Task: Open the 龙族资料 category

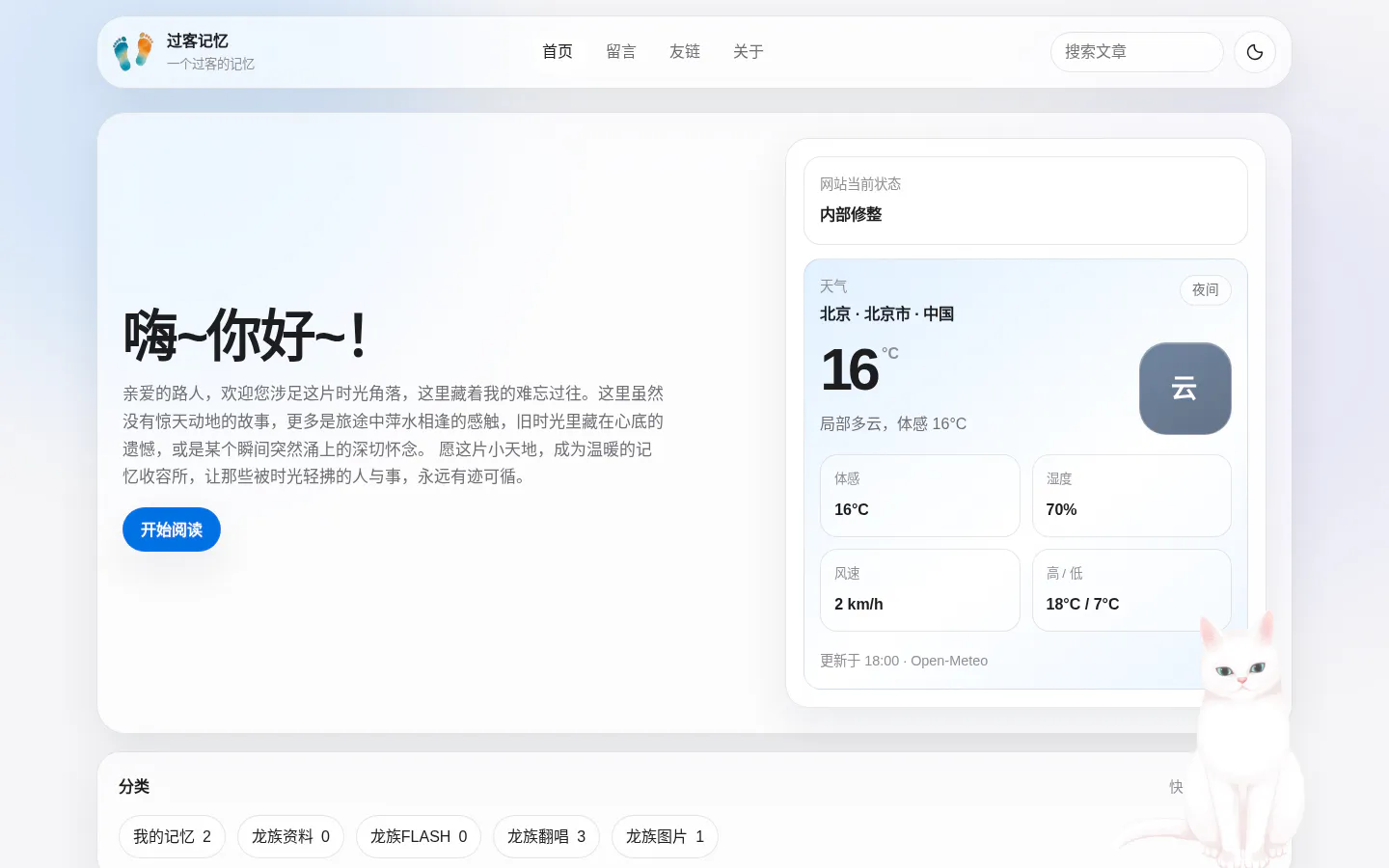Action: 290,837
